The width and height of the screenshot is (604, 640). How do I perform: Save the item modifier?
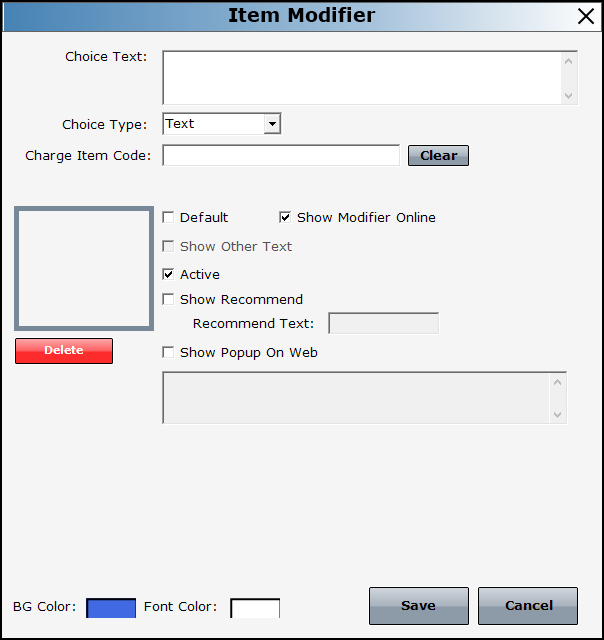418,606
